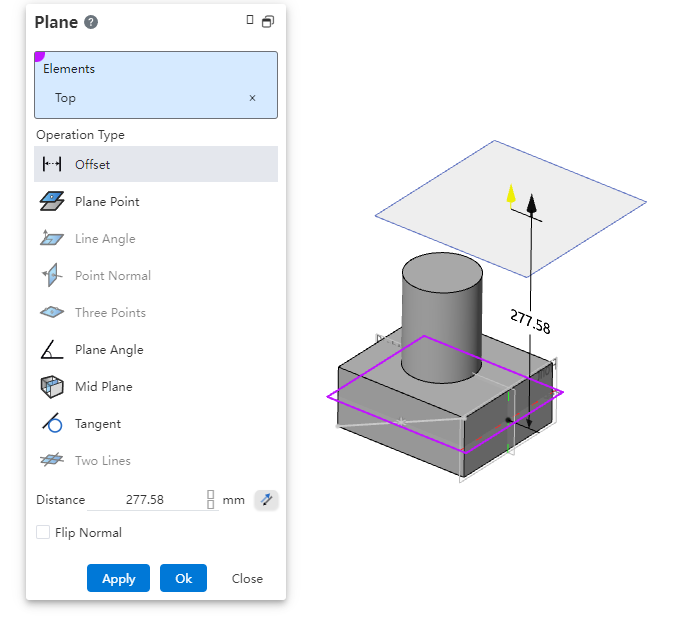Screen dimensions: 677x644
Task: Choose the Two Lines operation label
Action: point(103,461)
